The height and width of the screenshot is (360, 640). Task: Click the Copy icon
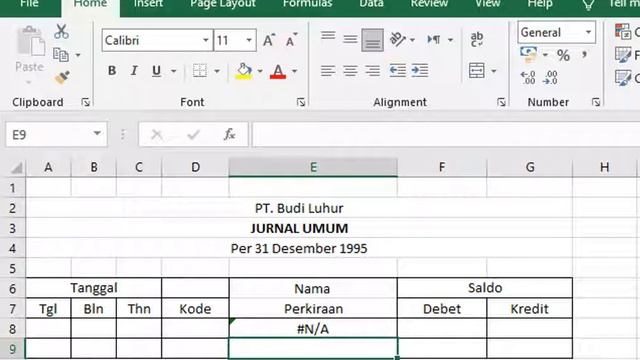click(61, 55)
